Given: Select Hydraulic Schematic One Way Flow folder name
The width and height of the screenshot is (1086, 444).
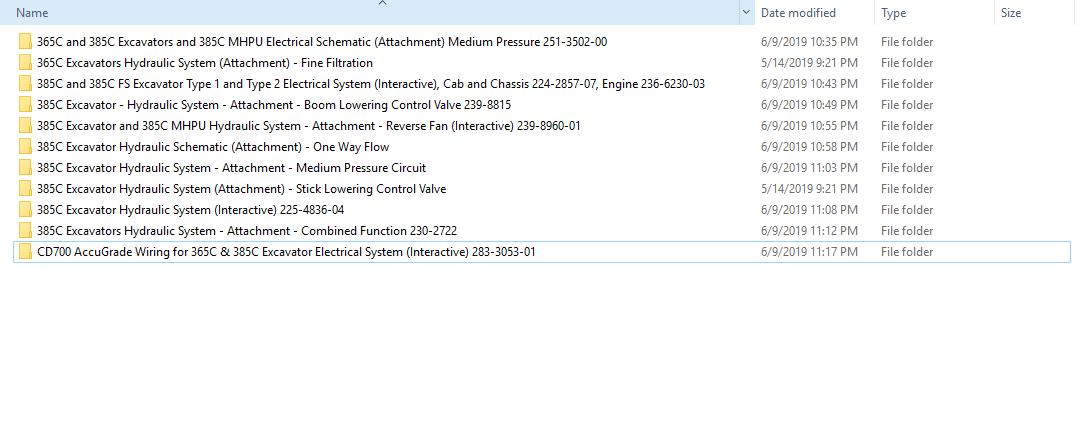Looking at the screenshot, I should pyautogui.click(x=213, y=147).
